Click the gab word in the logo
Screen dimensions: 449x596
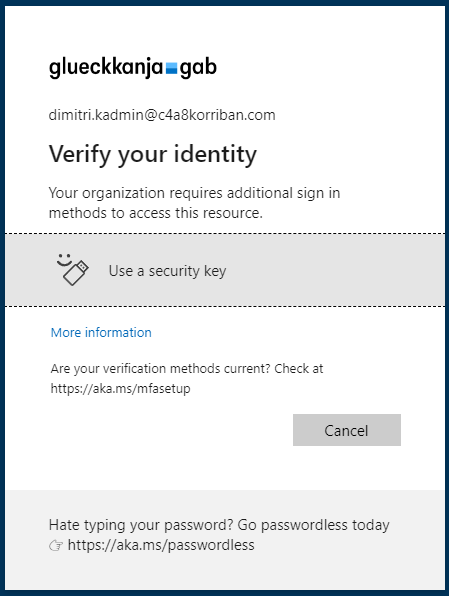[198, 68]
